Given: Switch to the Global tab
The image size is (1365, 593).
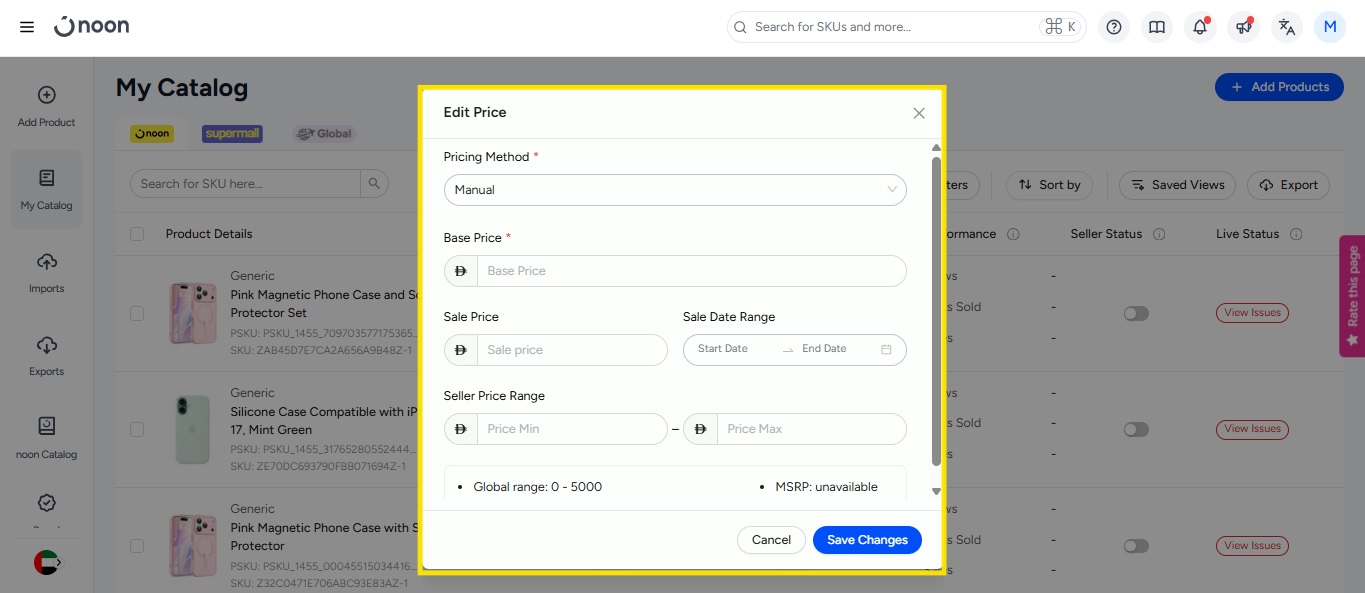Looking at the screenshot, I should (x=324, y=134).
